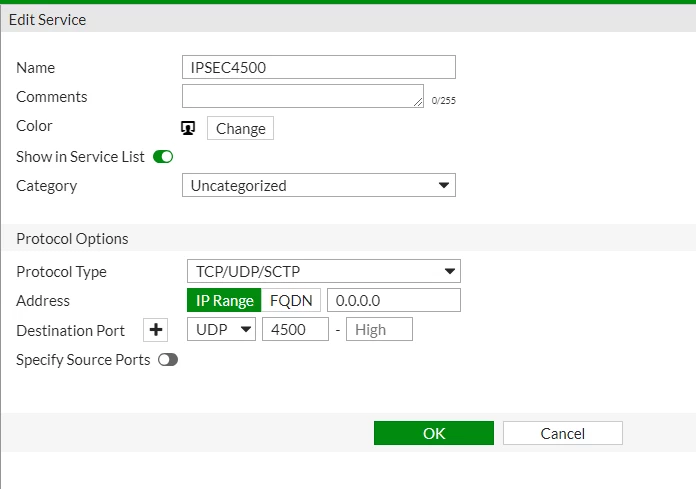Open the Protocol Type dropdown
The height and width of the screenshot is (489, 696).
(324, 271)
